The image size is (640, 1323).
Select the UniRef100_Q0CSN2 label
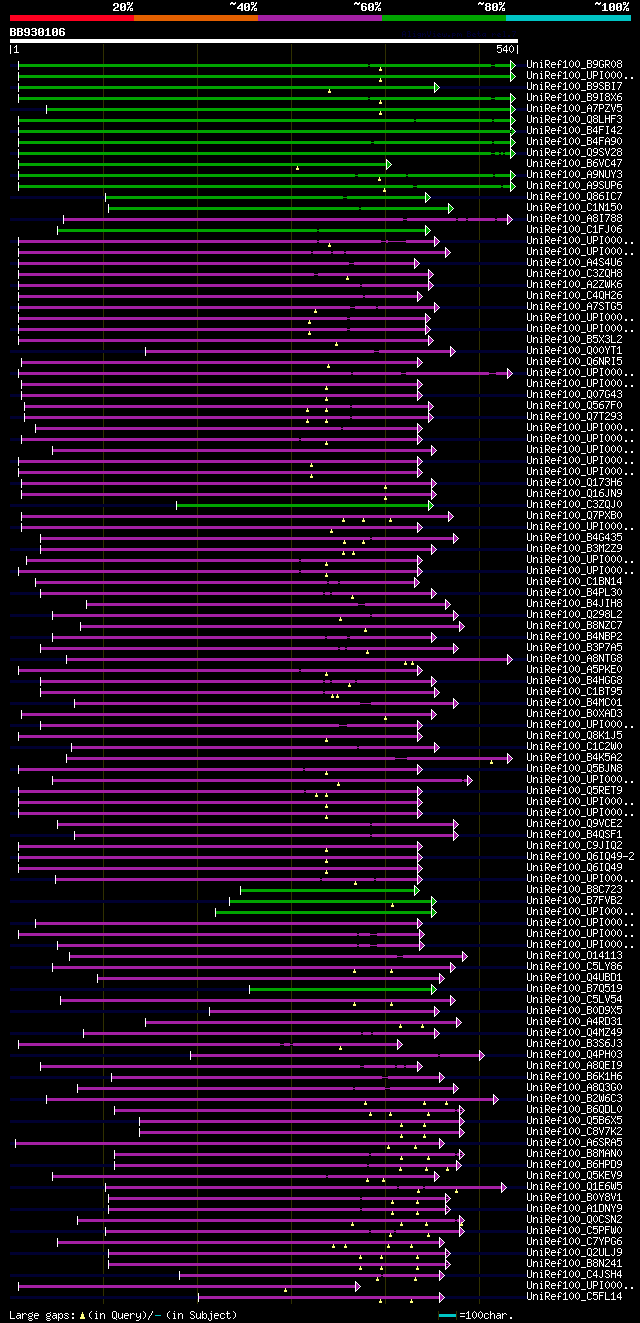coord(574,1219)
